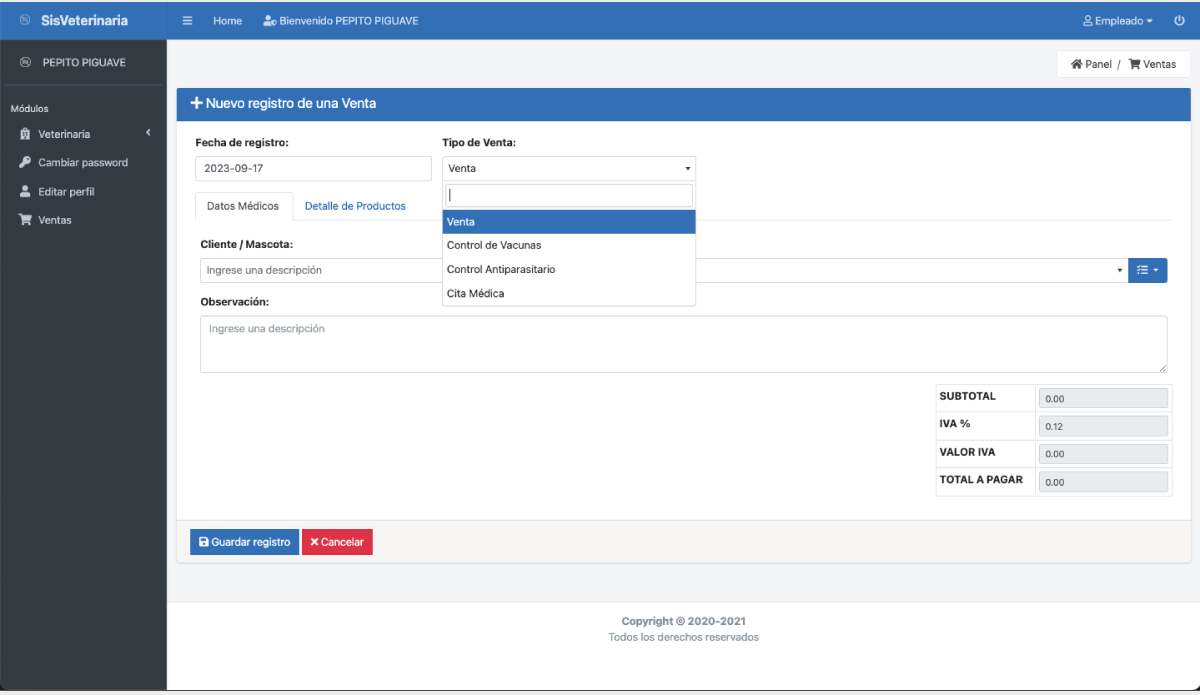Click the hamburger menu icon in navbar
This screenshot has height=695, width=1200.
pos(187,21)
